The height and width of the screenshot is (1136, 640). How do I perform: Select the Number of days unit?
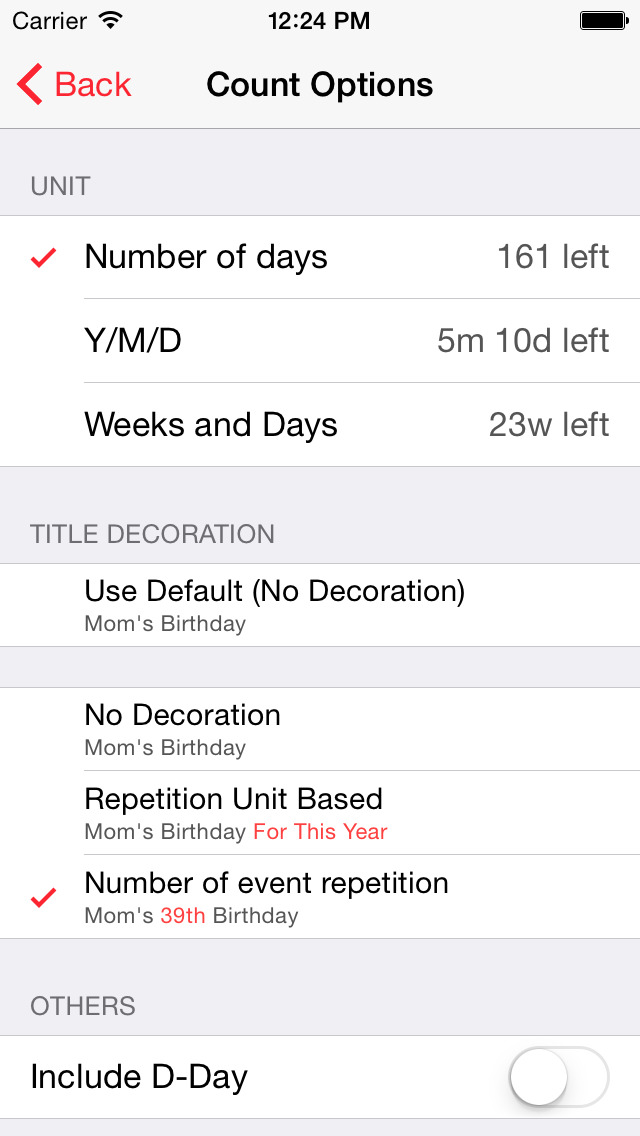coord(206,257)
